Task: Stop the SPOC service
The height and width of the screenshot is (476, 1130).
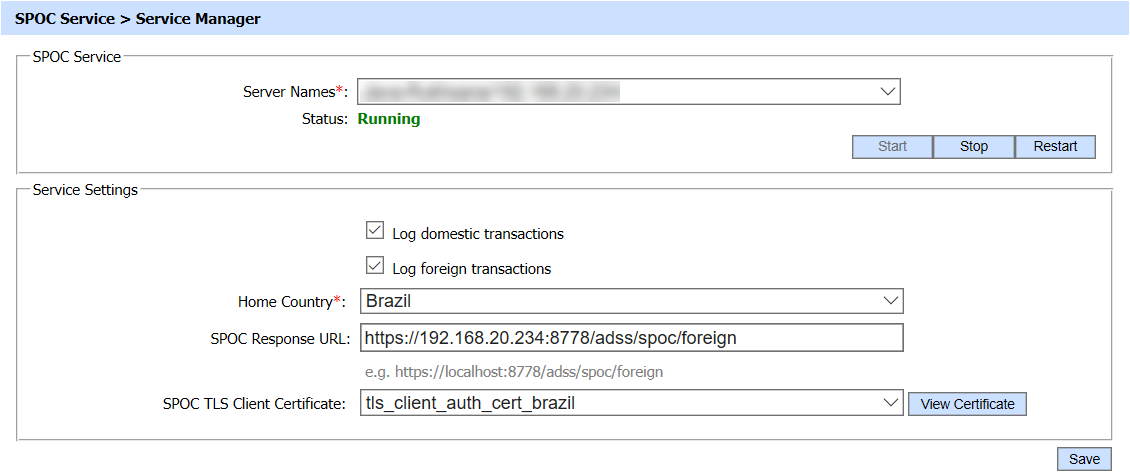Action: 973,147
